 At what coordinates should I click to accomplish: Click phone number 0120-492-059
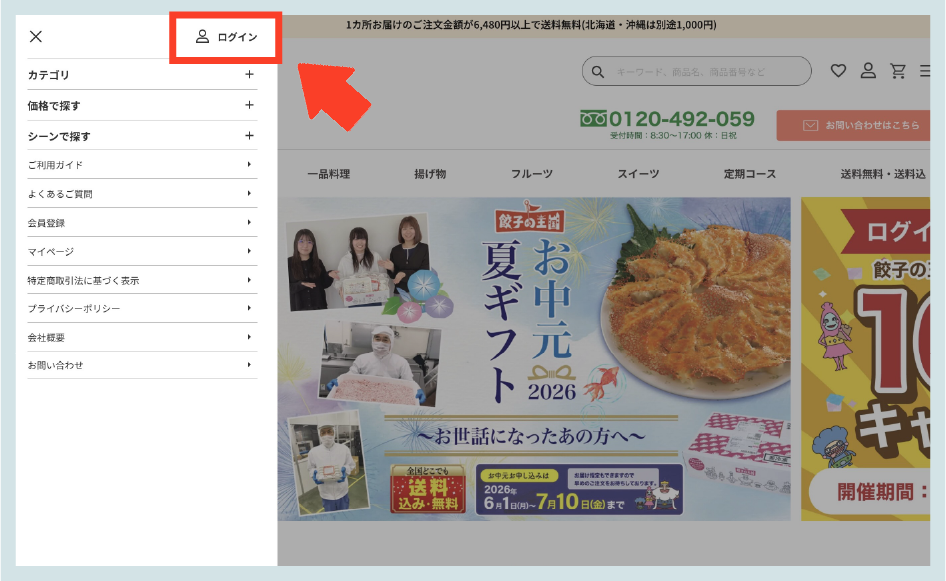682,119
